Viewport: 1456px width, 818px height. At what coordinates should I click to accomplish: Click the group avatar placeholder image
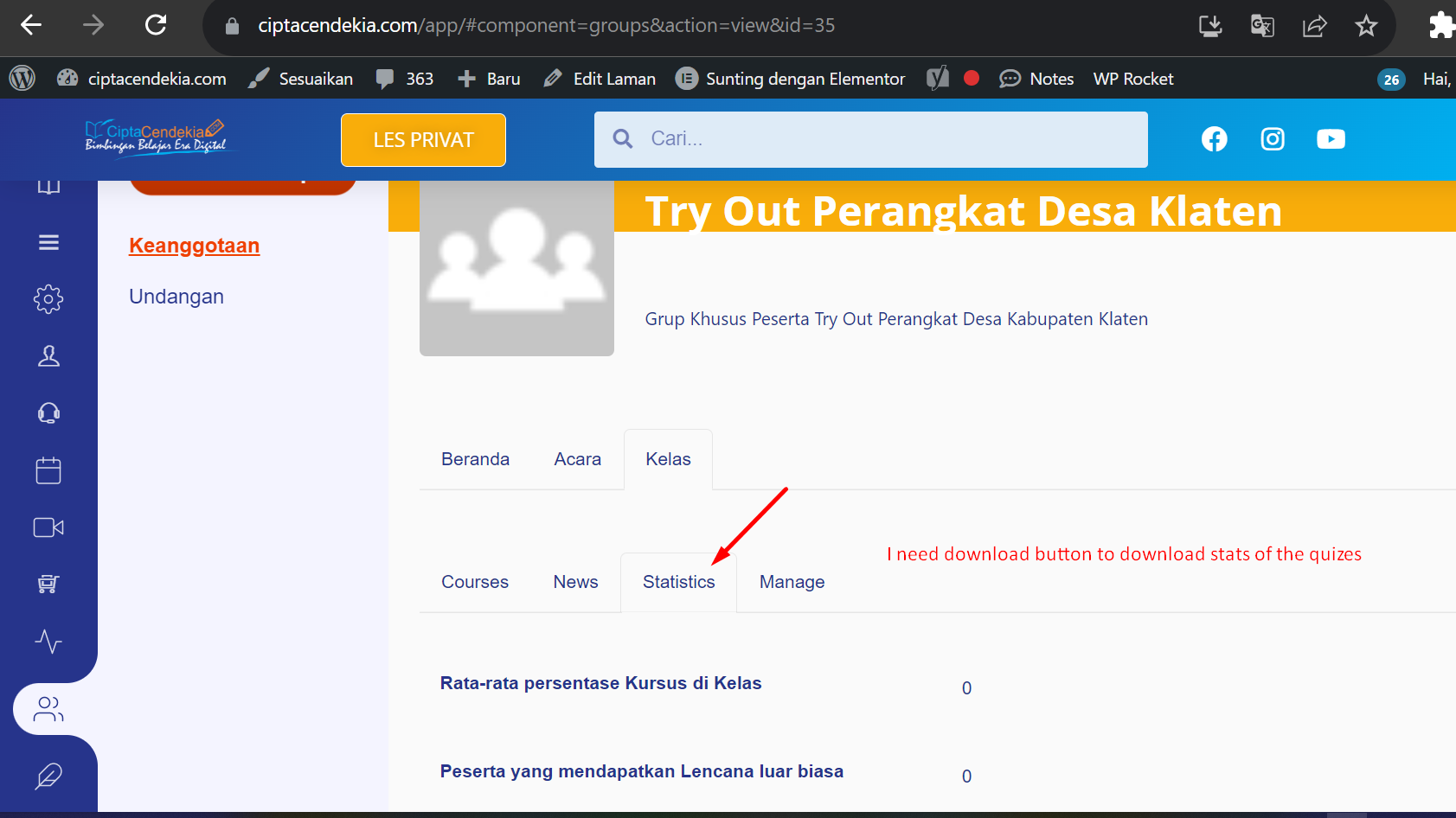[516, 268]
